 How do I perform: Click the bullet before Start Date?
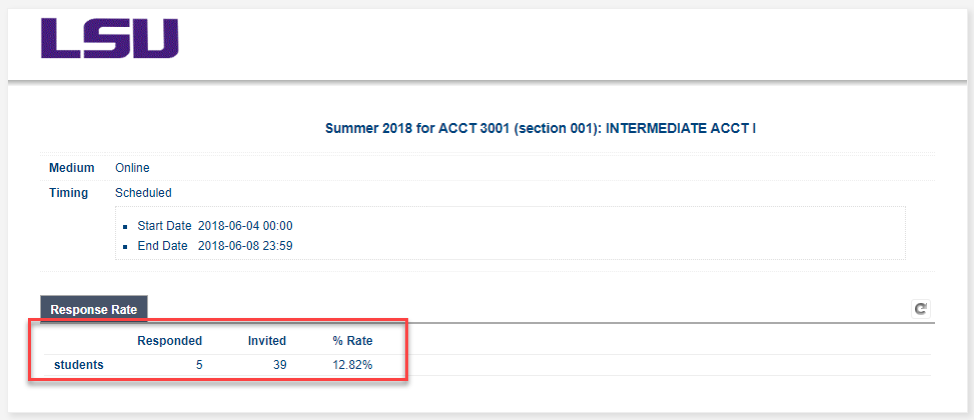coord(125,227)
